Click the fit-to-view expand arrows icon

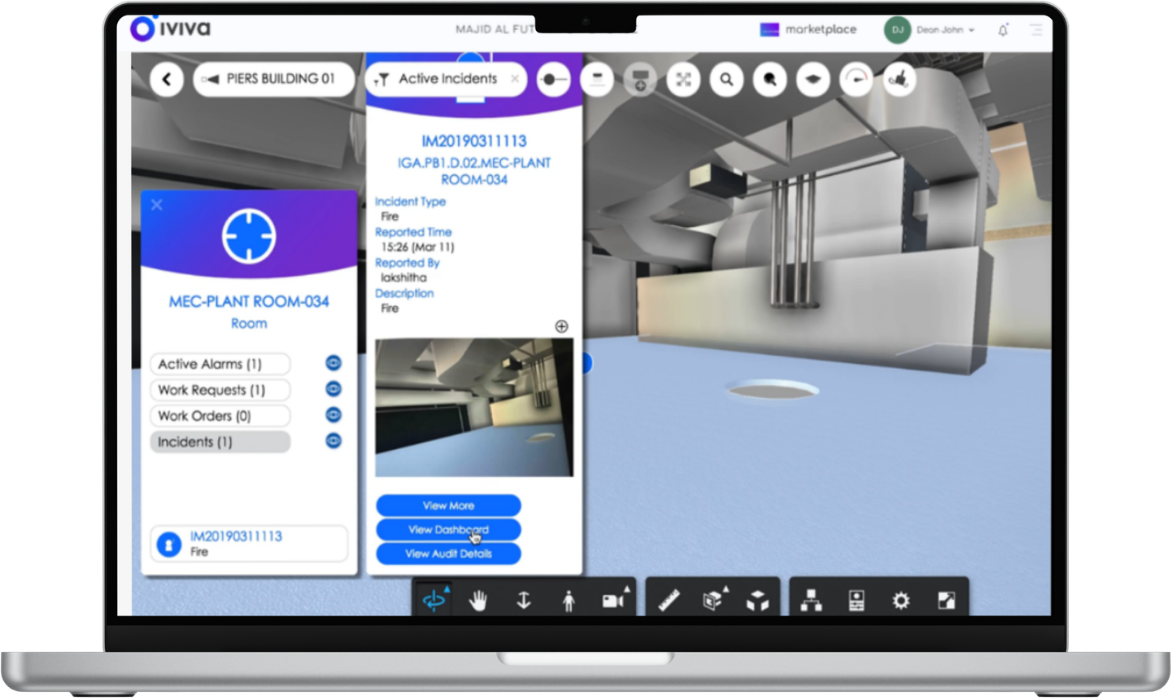[x=683, y=79]
